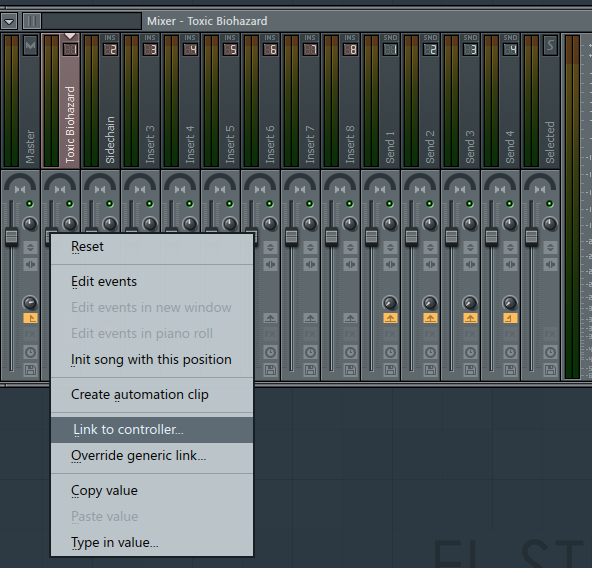Choose Reset in the context menu
This screenshot has width=592, height=568.
click(x=152, y=247)
